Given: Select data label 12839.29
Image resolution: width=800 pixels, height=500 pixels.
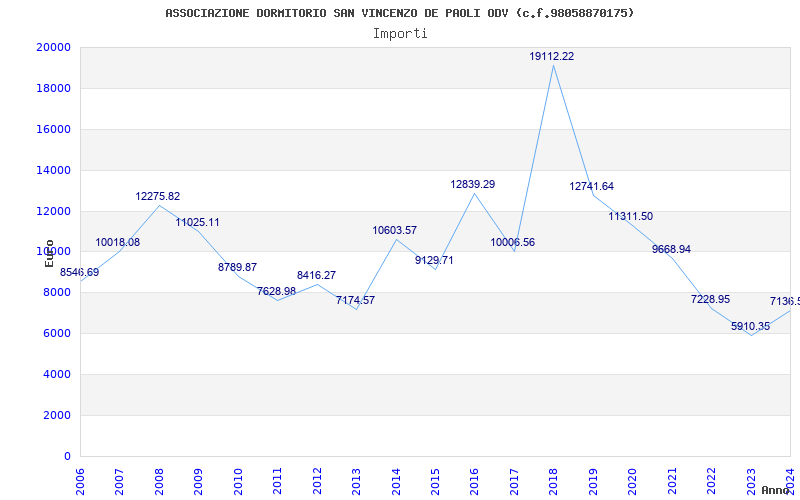Looking at the screenshot, I should [472, 185].
